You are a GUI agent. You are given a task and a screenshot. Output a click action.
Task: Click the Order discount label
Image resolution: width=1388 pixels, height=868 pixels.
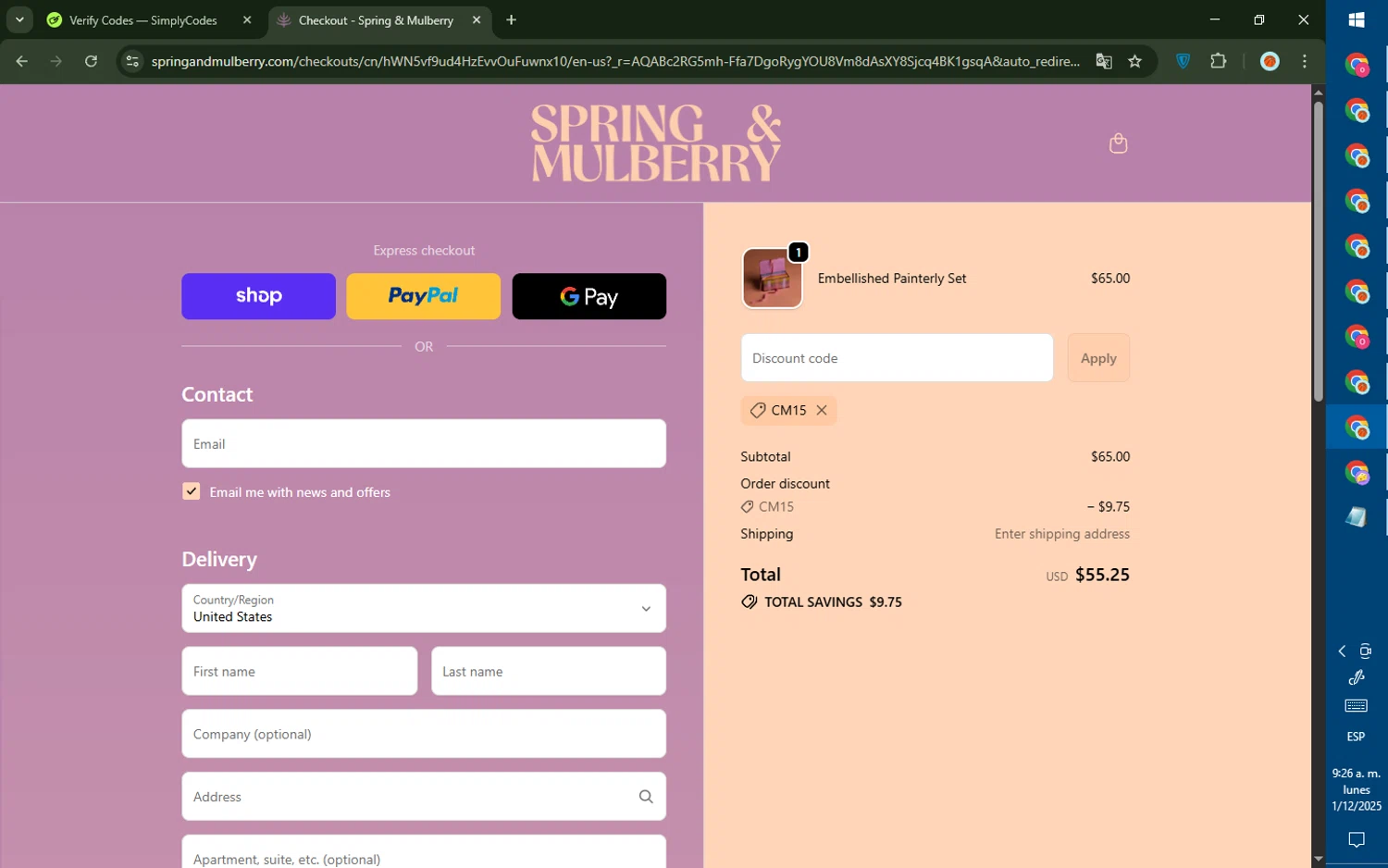[x=785, y=484]
